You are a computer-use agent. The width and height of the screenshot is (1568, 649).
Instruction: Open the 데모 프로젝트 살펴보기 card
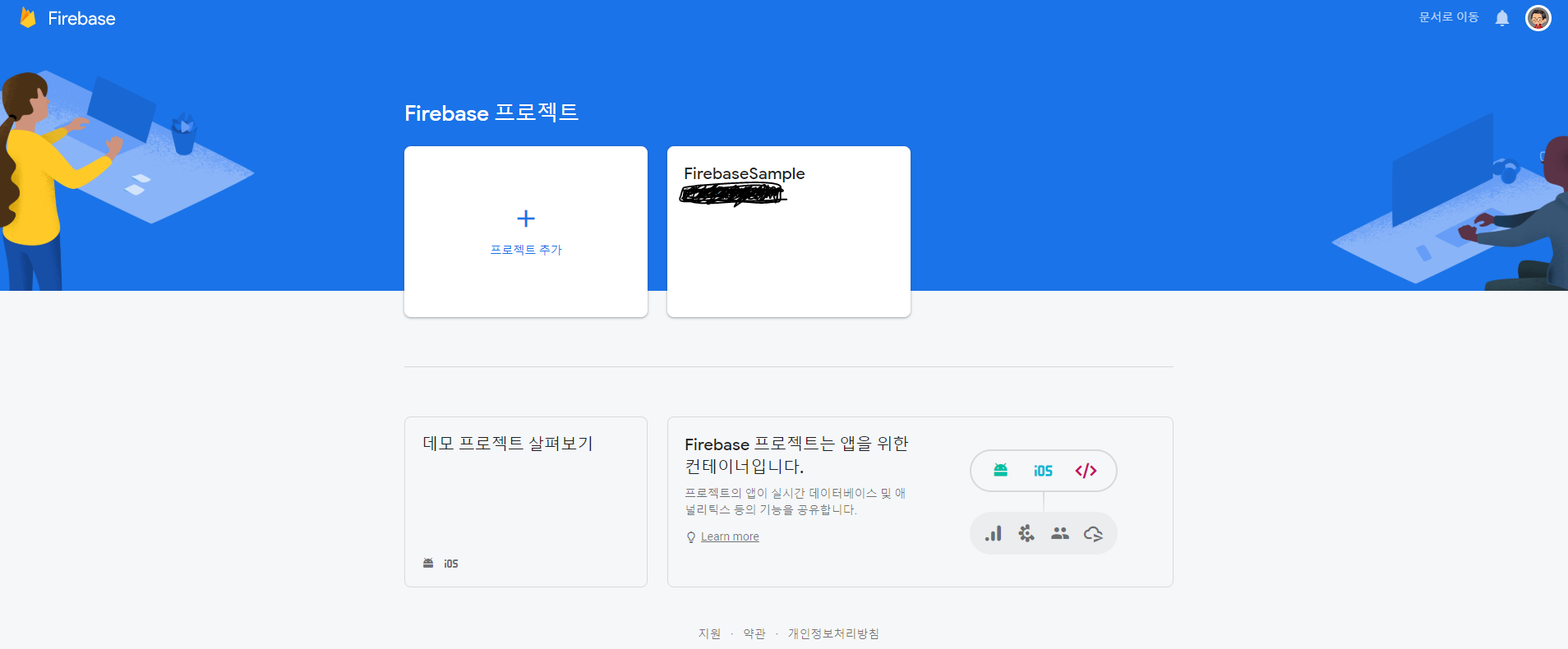(x=526, y=502)
